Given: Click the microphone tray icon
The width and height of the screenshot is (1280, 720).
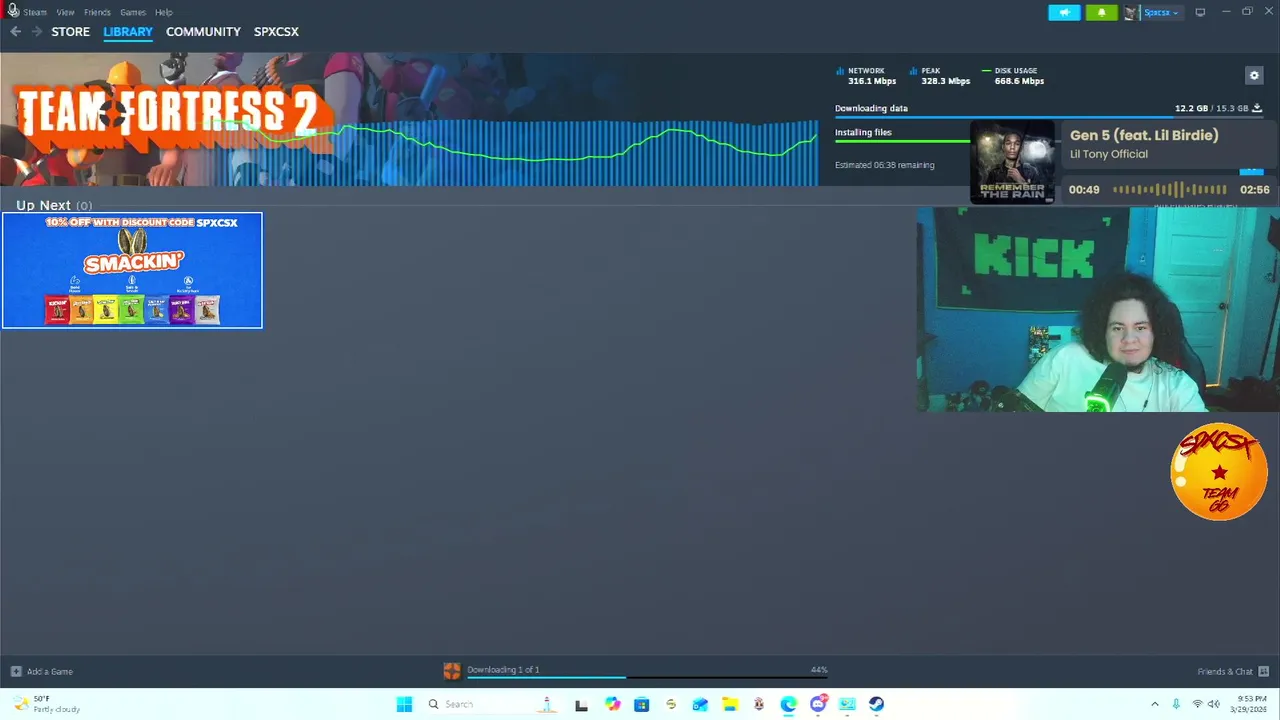Looking at the screenshot, I should click(x=1176, y=704).
